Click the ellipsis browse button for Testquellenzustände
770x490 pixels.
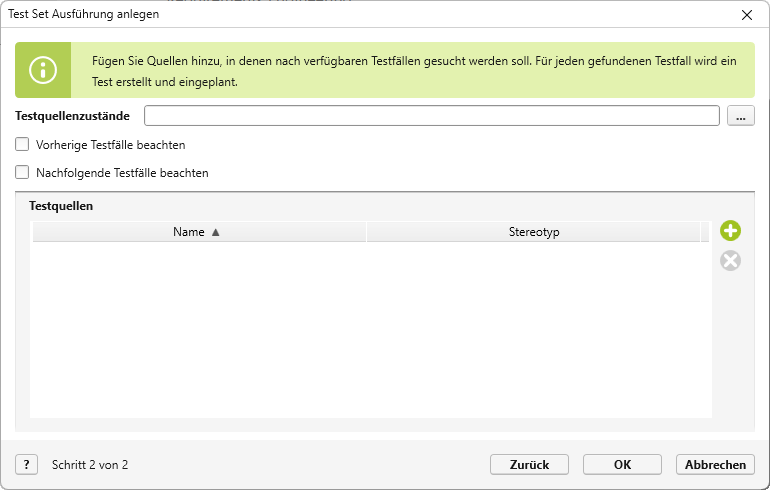(740, 116)
